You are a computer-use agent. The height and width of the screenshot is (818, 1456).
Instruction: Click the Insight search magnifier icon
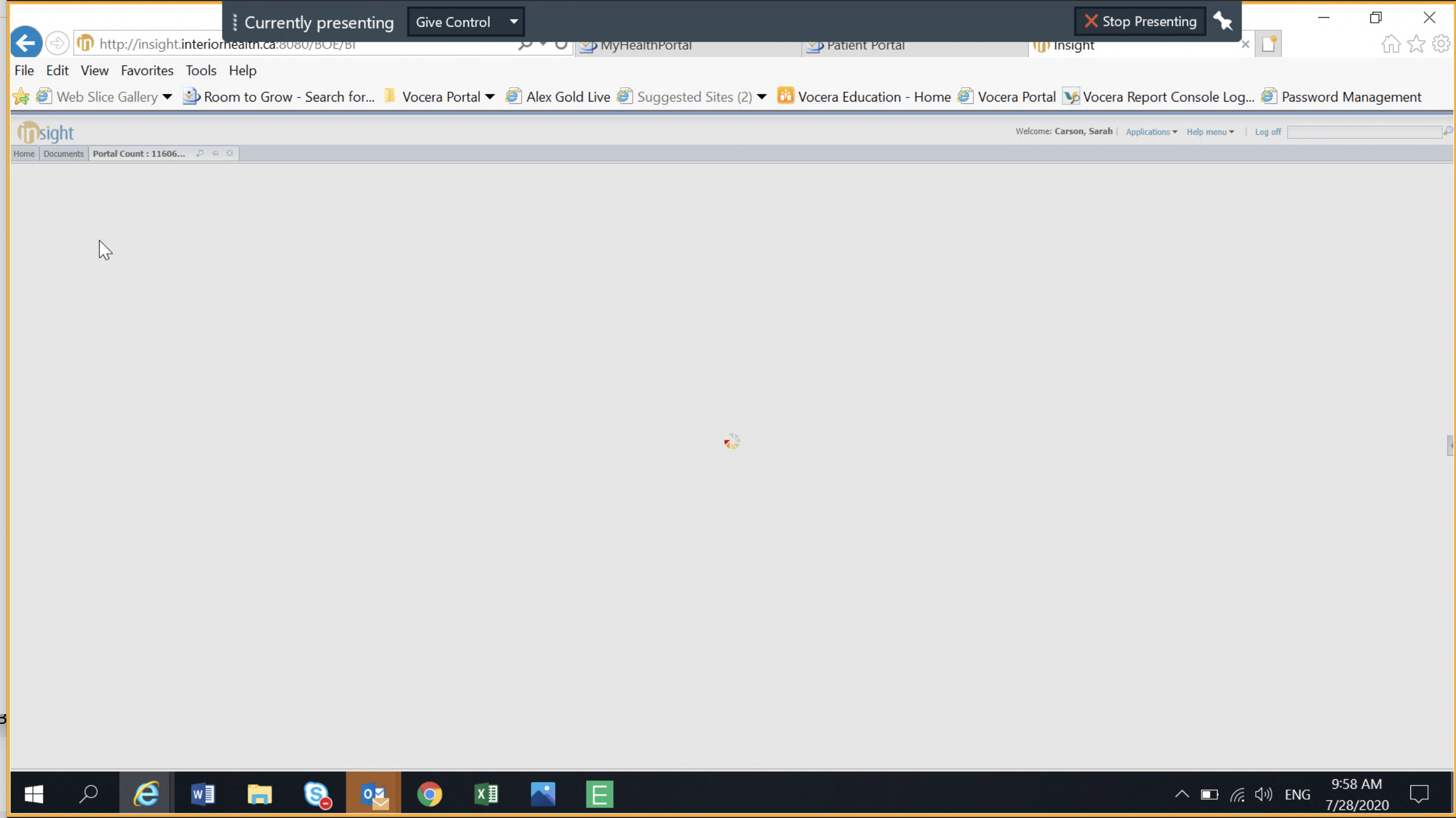pyautogui.click(x=1447, y=132)
